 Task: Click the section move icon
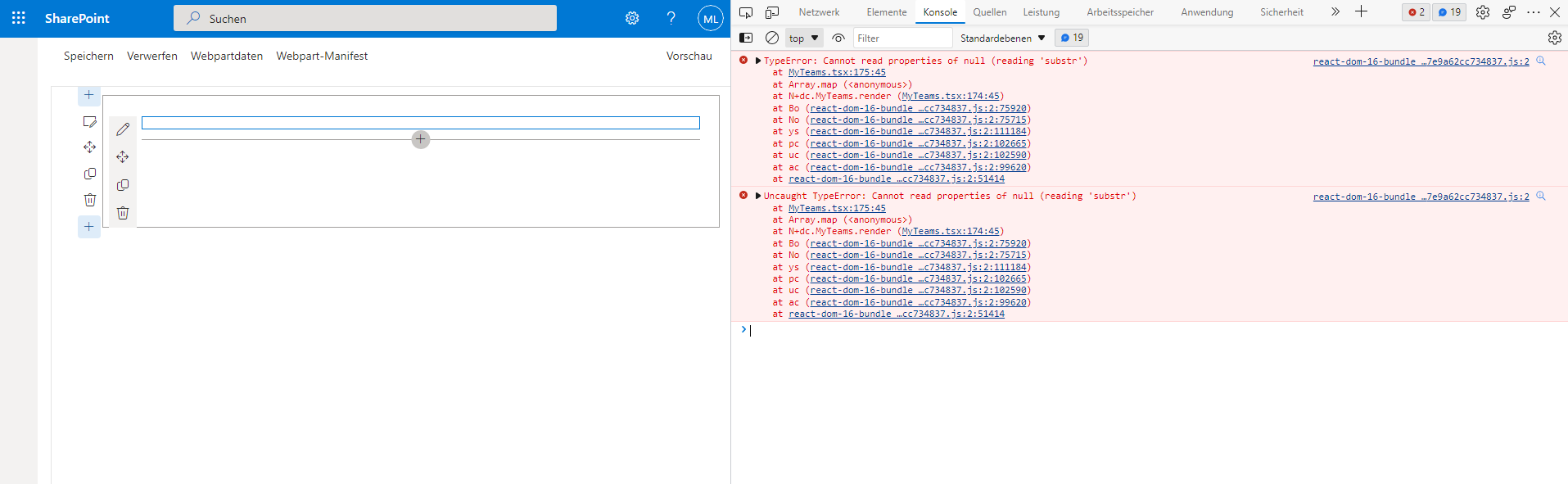tap(90, 147)
